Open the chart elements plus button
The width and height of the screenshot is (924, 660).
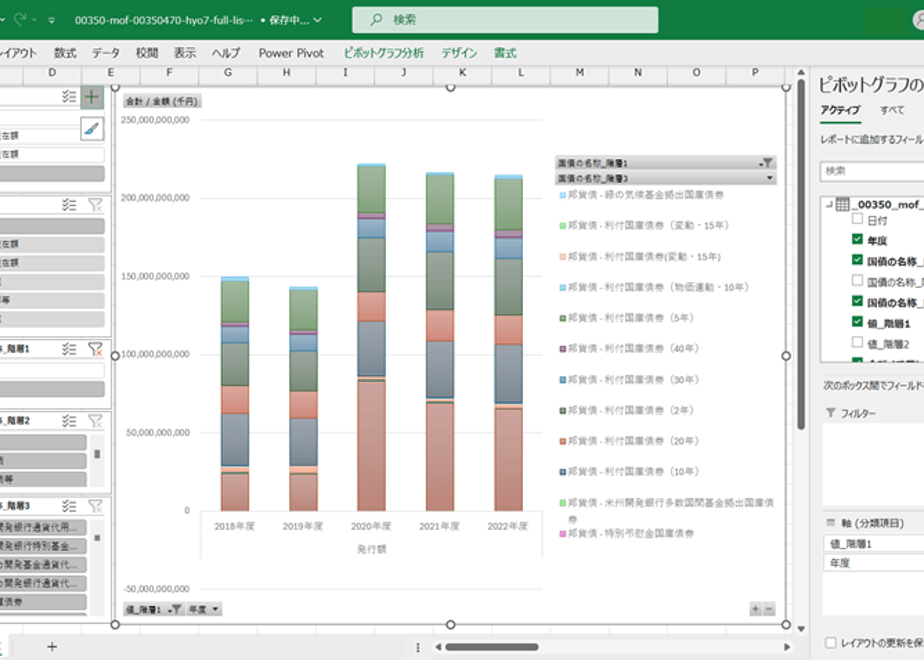click(x=91, y=97)
